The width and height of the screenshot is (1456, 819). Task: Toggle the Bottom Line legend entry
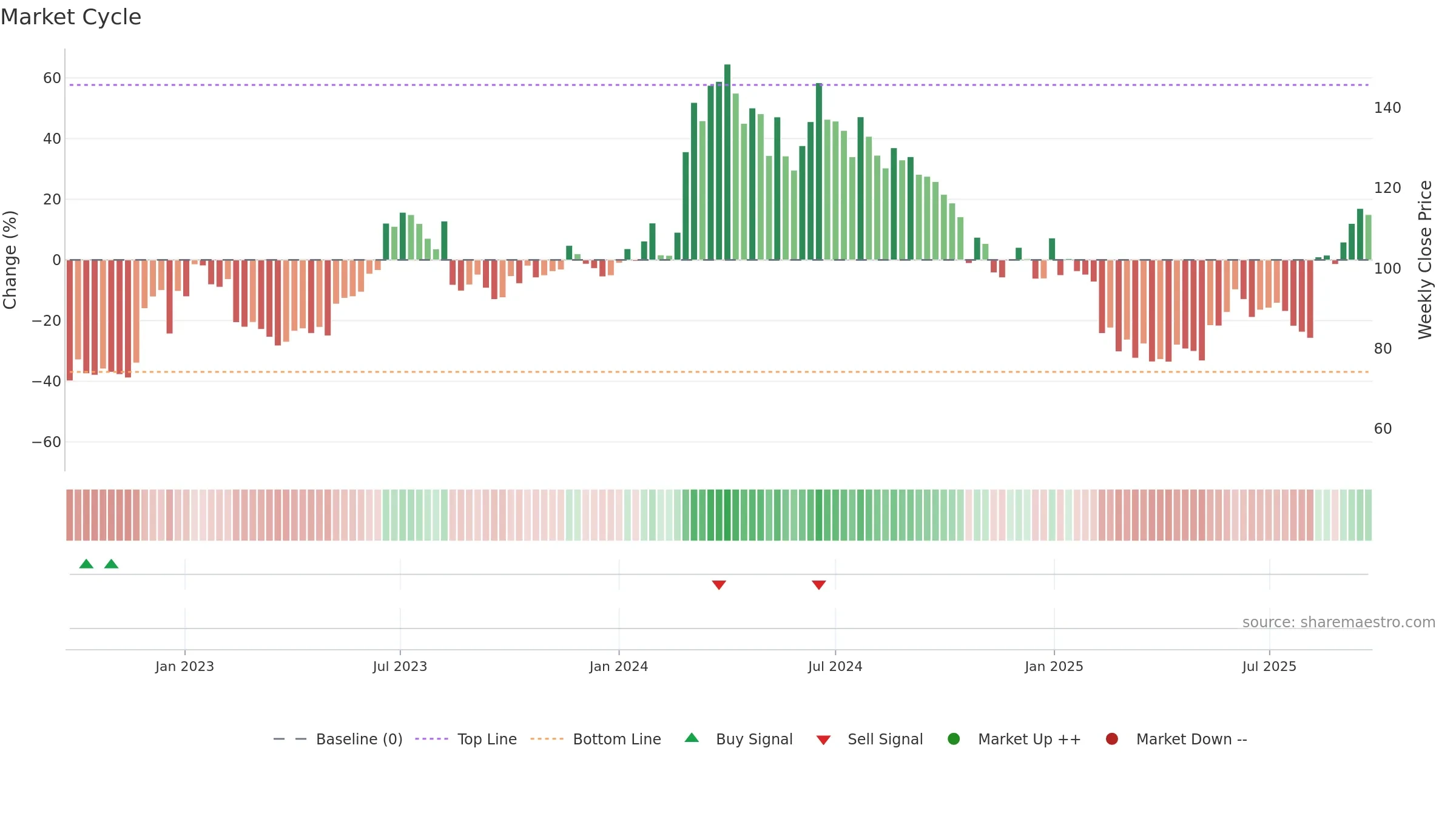click(596, 739)
